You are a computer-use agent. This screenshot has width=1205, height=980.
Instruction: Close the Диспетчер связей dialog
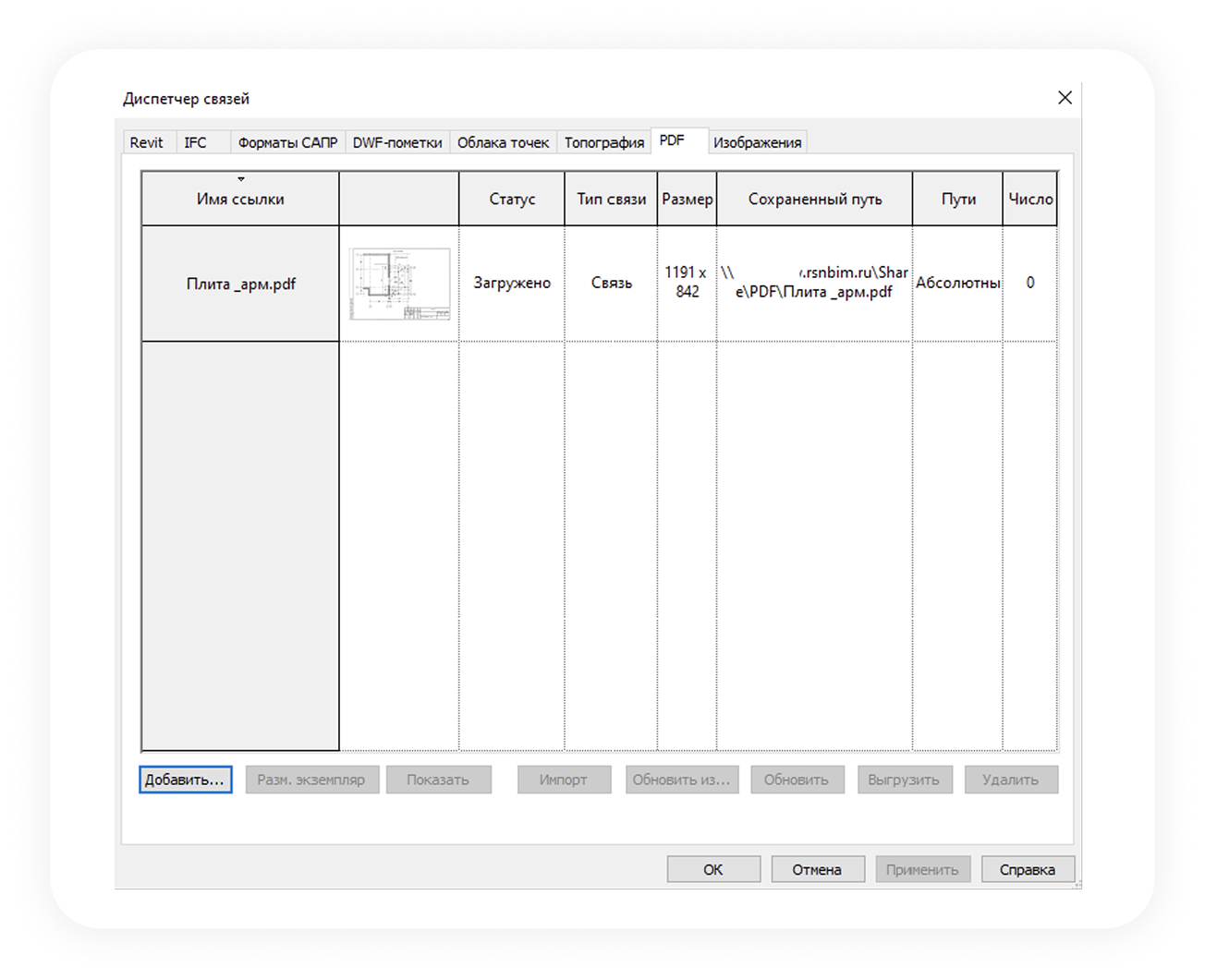[x=1065, y=98]
